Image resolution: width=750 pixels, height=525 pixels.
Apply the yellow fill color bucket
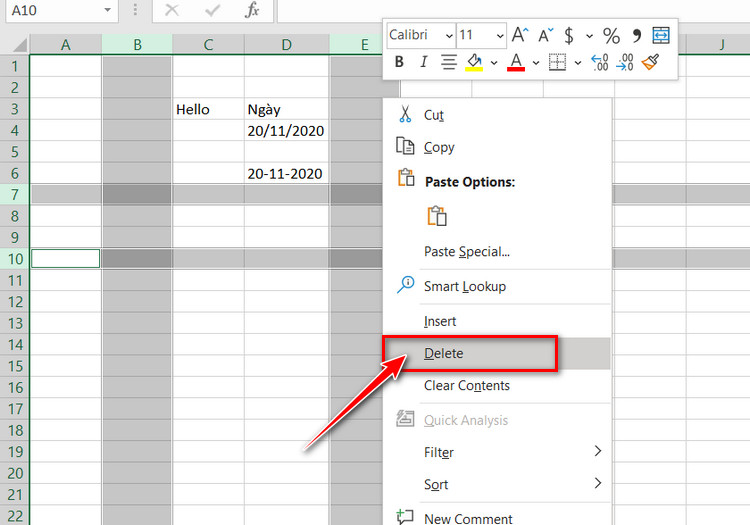(x=474, y=62)
